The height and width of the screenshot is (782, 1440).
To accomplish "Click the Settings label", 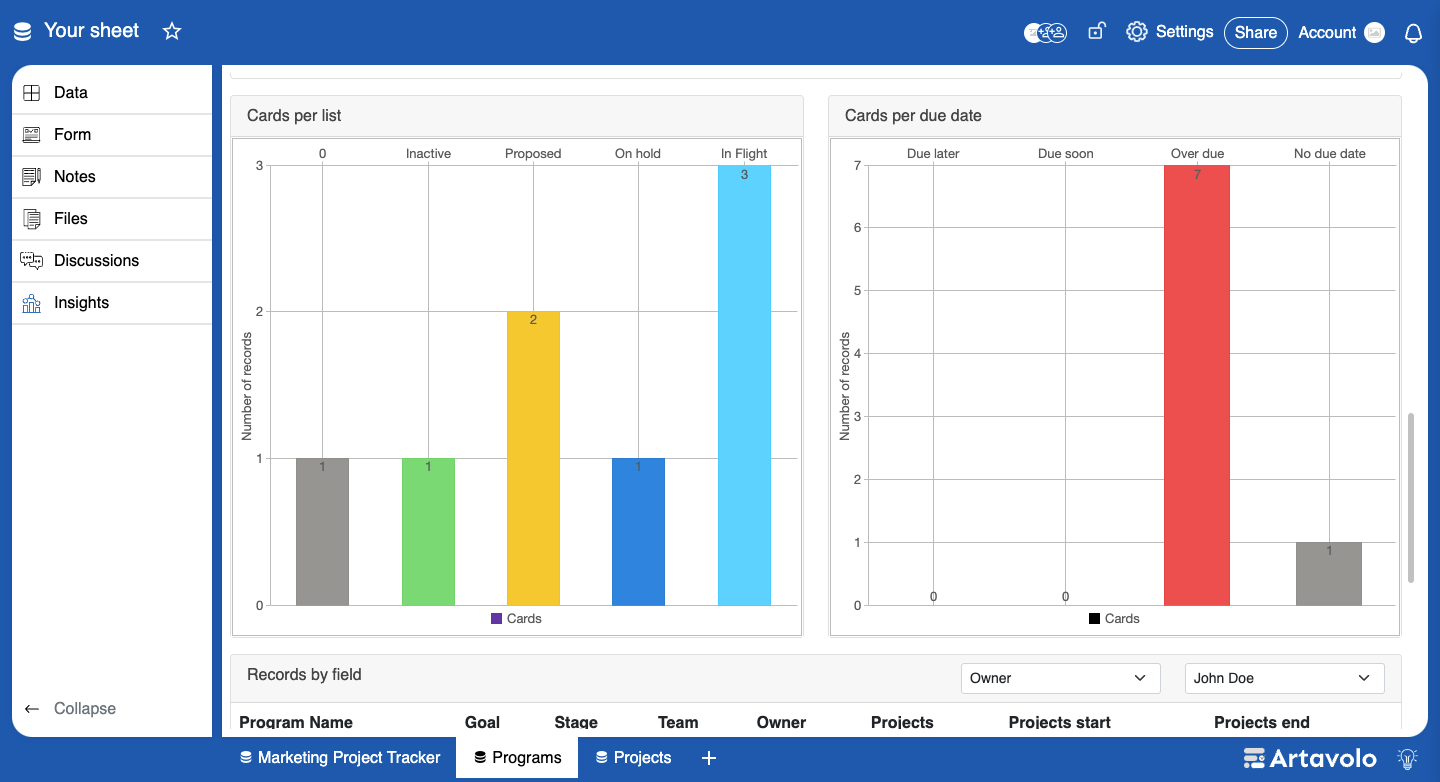I will (x=1184, y=32).
